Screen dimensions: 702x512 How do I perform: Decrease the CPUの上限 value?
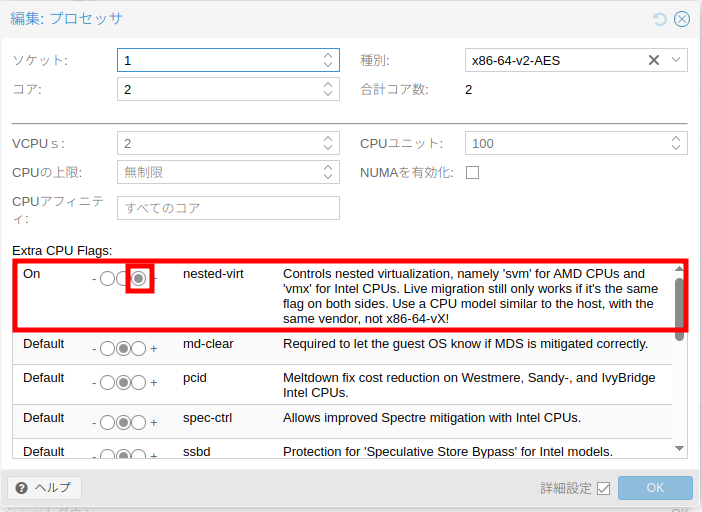point(328,176)
